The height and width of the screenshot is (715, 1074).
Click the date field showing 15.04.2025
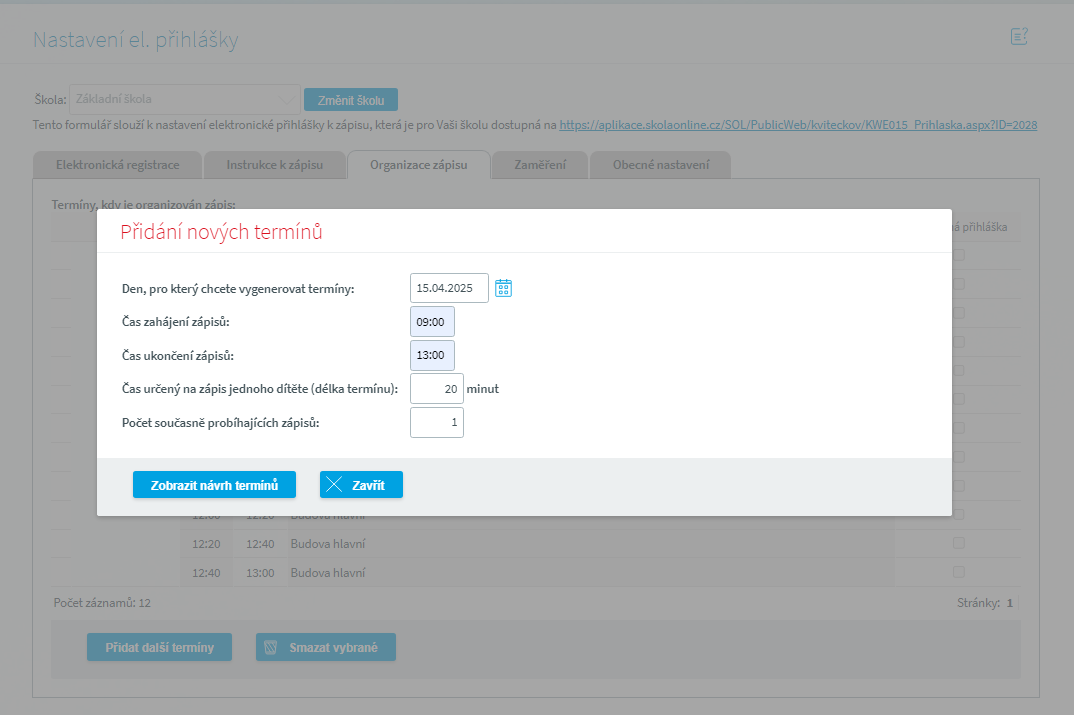click(x=449, y=288)
